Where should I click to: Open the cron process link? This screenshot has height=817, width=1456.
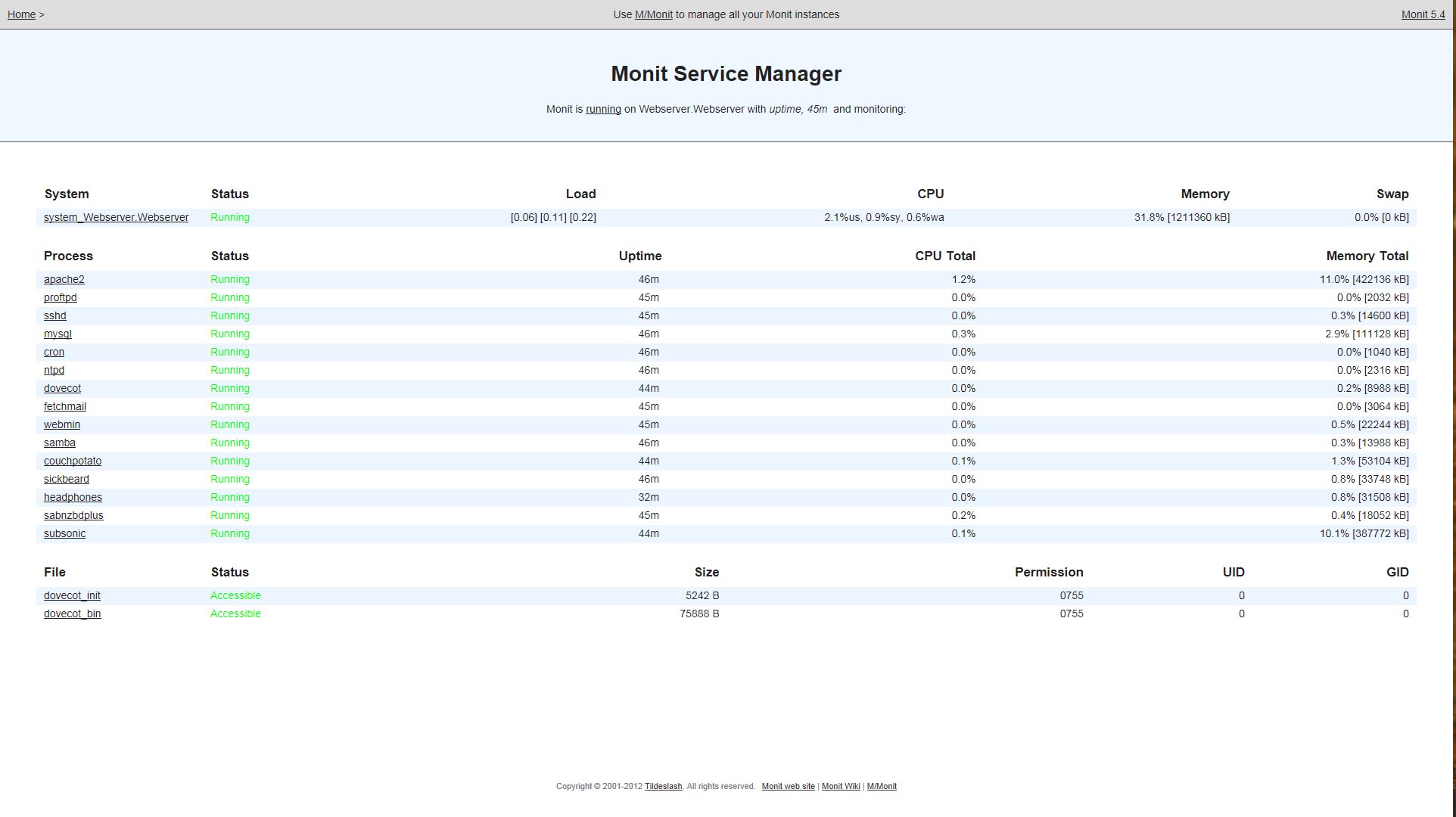click(x=54, y=352)
